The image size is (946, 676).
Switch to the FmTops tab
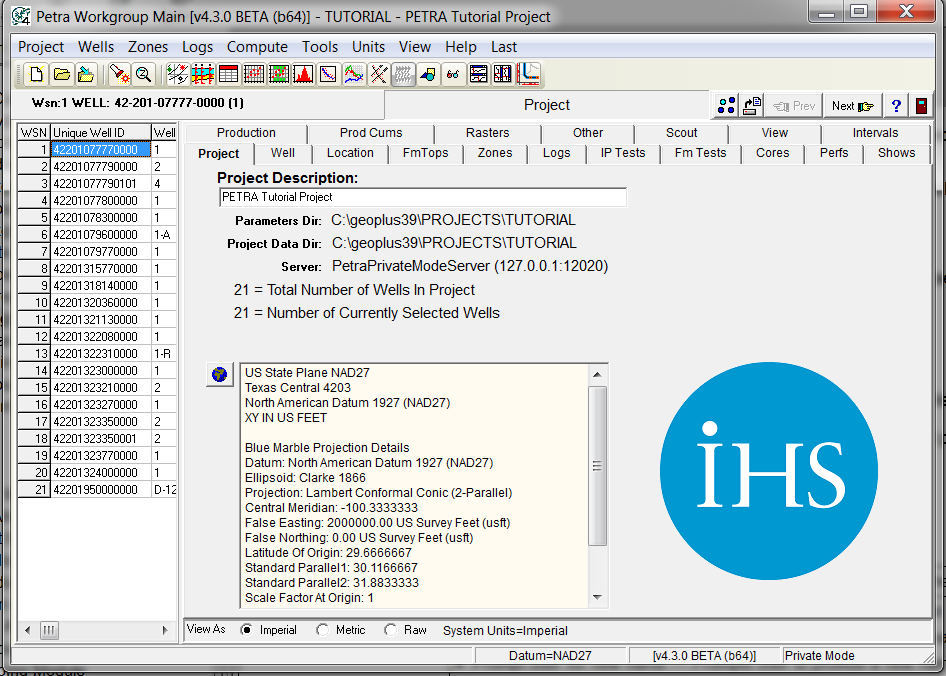425,153
